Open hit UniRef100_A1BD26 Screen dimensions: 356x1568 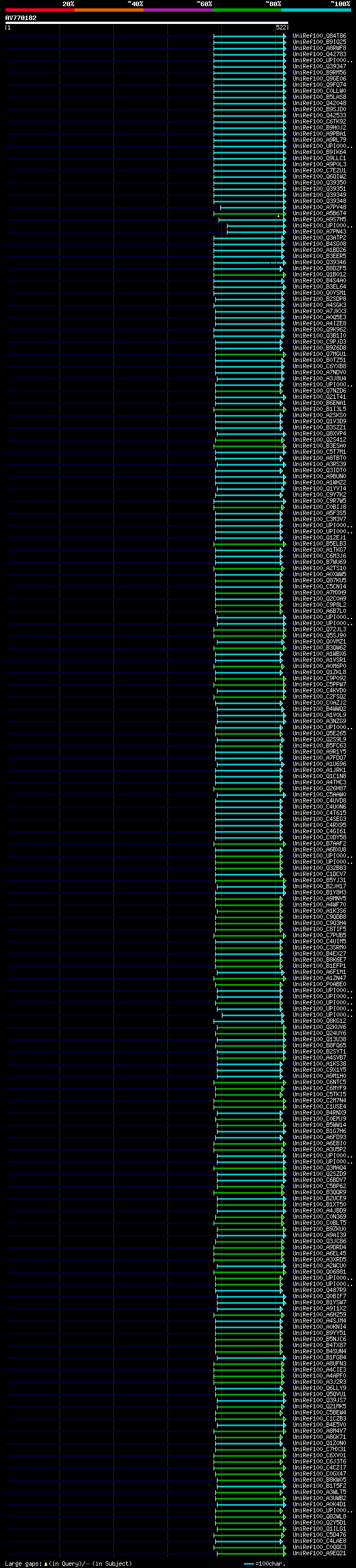[x=319, y=250]
